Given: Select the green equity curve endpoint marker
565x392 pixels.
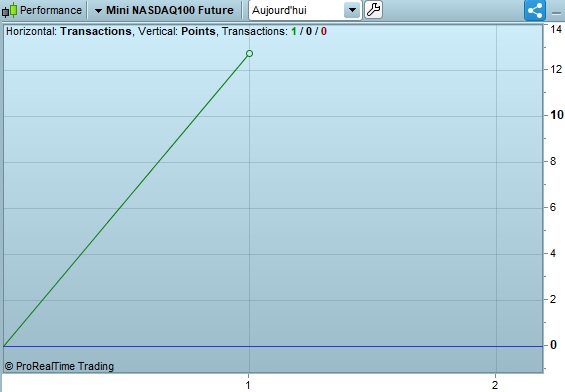Looking at the screenshot, I should (x=249, y=54).
